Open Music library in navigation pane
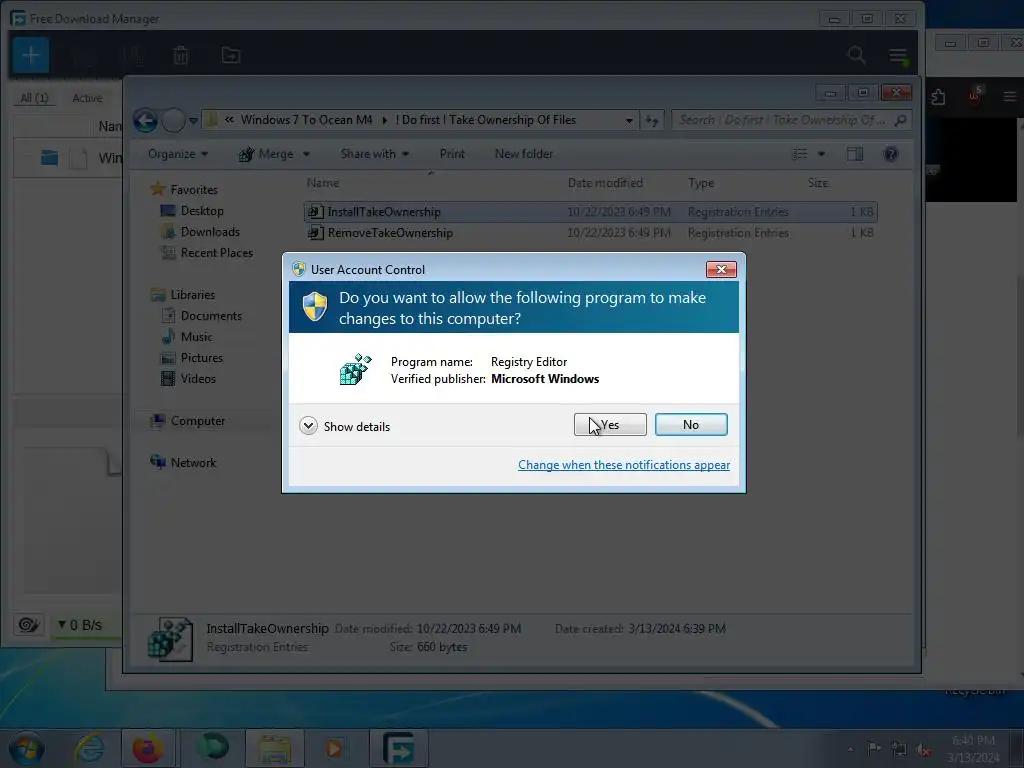This screenshot has width=1024, height=768. (196, 336)
